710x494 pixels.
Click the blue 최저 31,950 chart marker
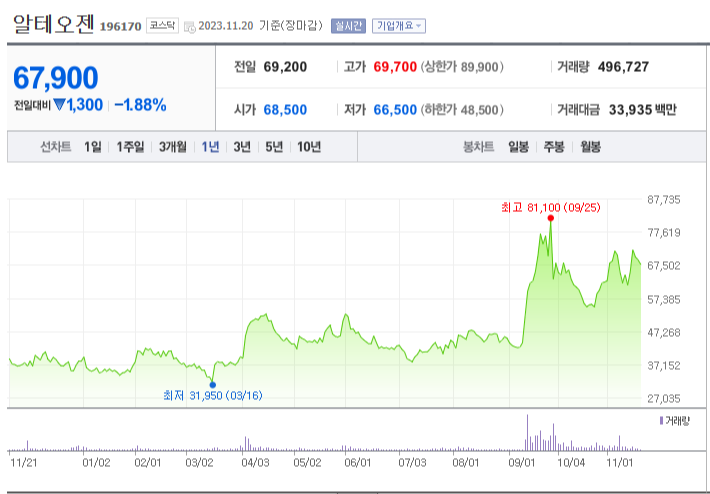click(213, 385)
